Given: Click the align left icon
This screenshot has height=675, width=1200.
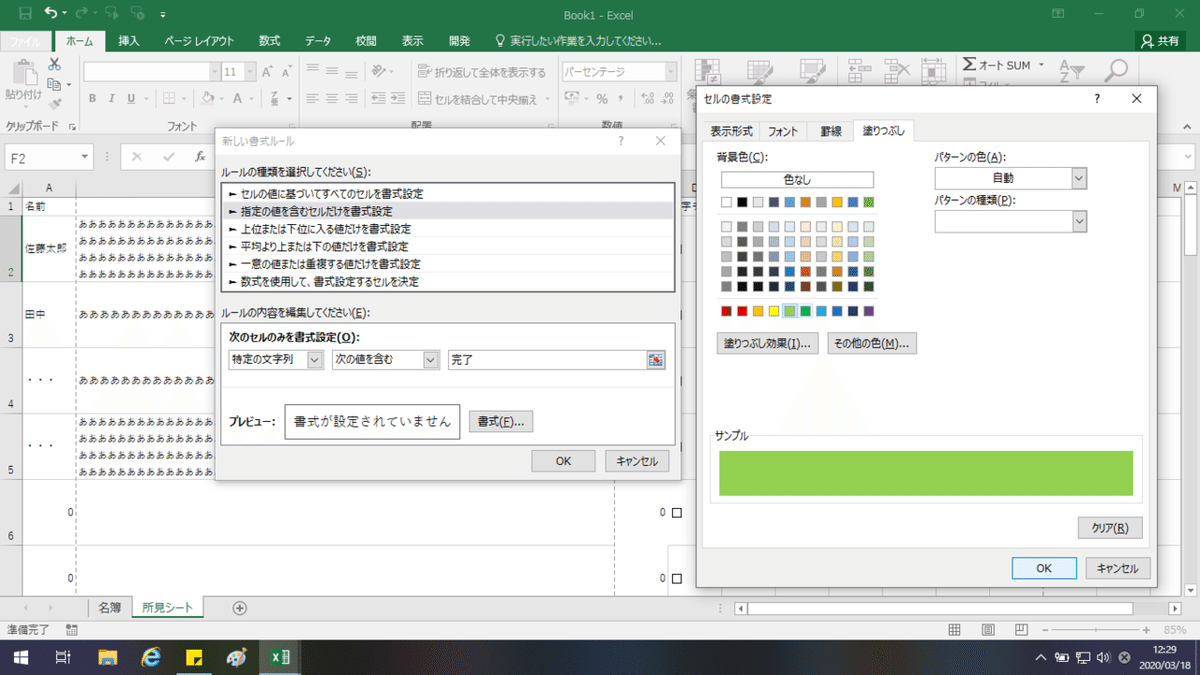Looking at the screenshot, I should click(x=312, y=99).
